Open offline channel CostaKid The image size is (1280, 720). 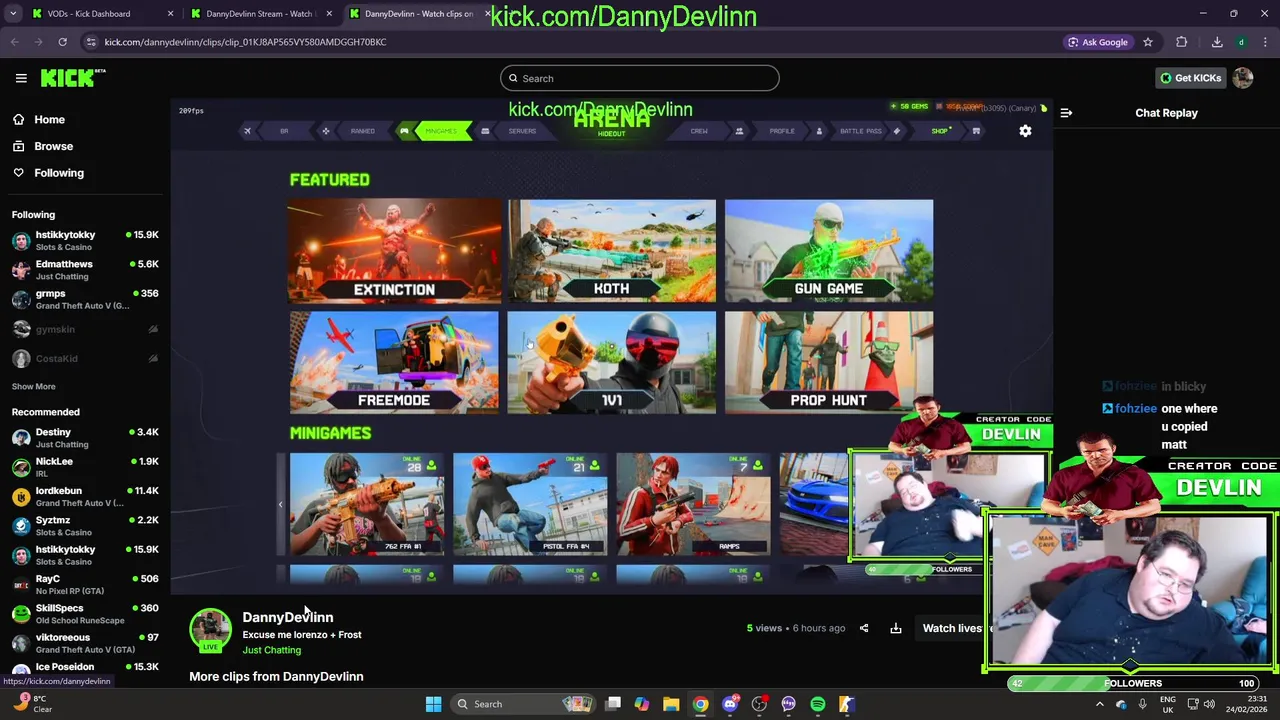(85, 358)
